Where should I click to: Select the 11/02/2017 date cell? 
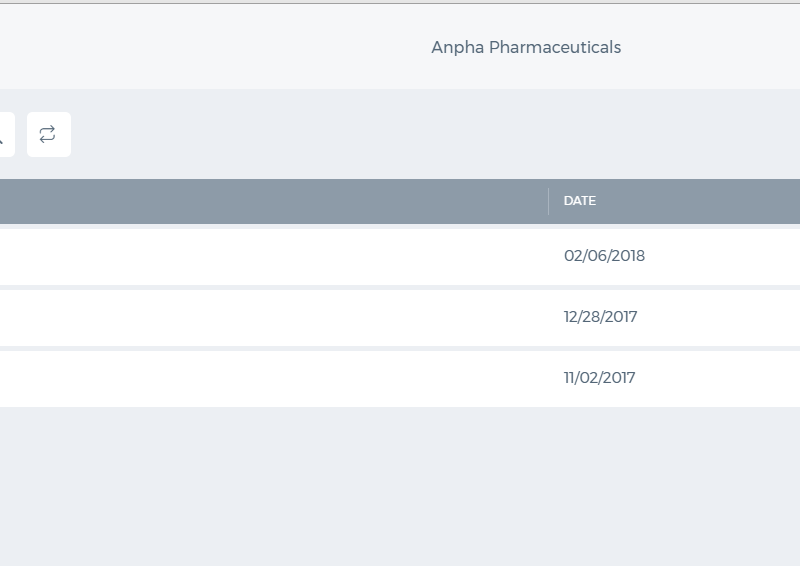(599, 378)
